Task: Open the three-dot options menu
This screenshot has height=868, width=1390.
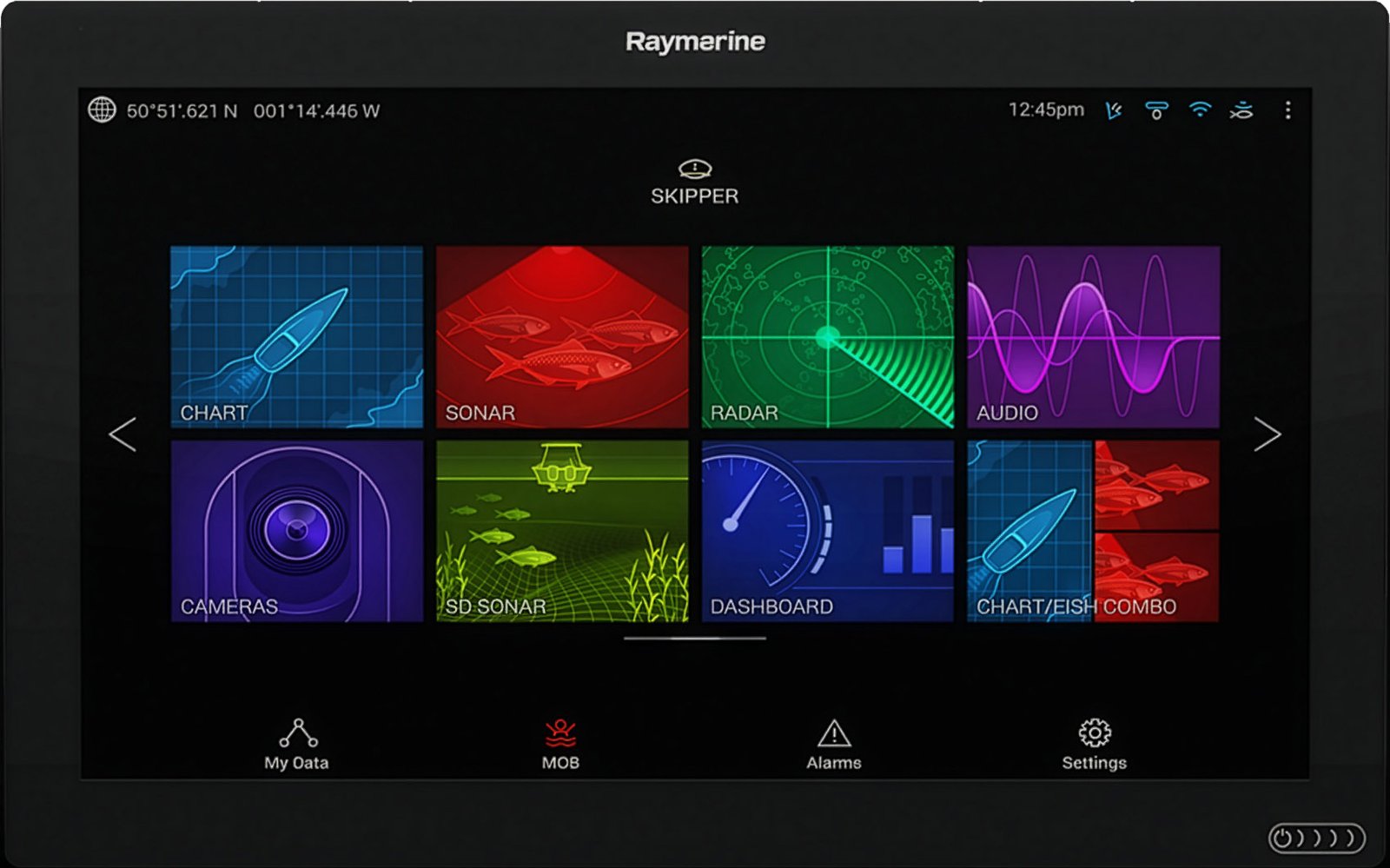Action: 1287,110
